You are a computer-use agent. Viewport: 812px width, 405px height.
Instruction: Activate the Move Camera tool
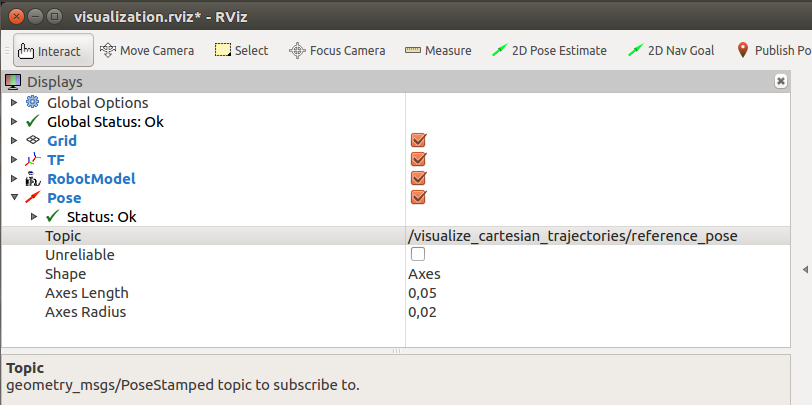tap(147, 51)
